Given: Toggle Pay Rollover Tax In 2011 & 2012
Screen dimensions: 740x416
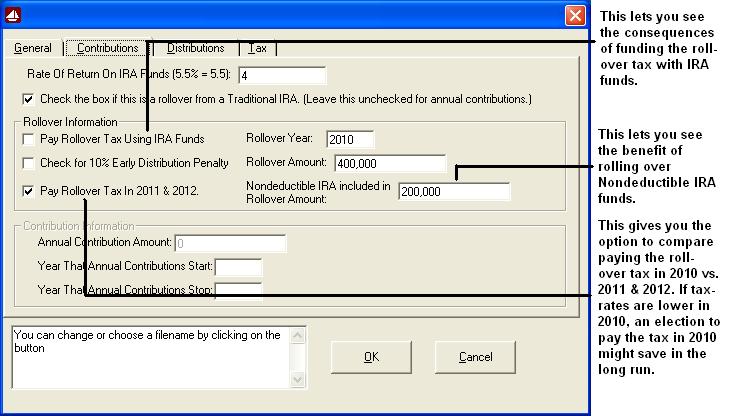Looking at the screenshot, I should [x=28, y=191].
